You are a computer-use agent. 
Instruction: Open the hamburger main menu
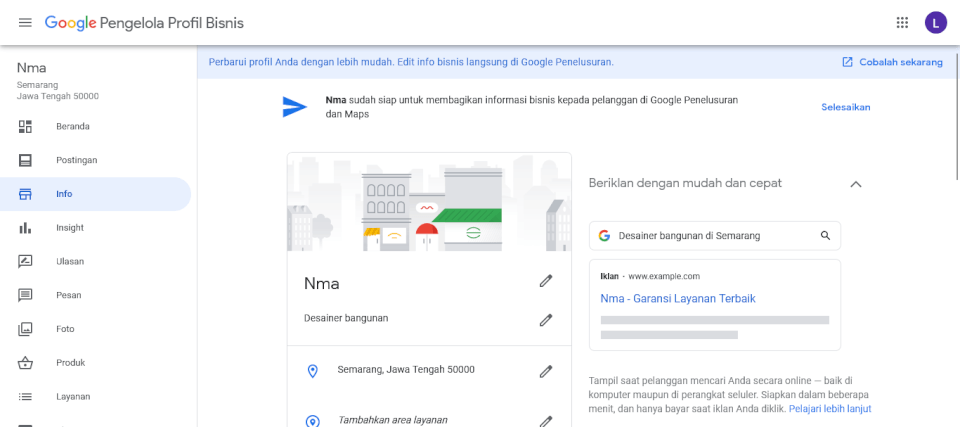[24, 23]
